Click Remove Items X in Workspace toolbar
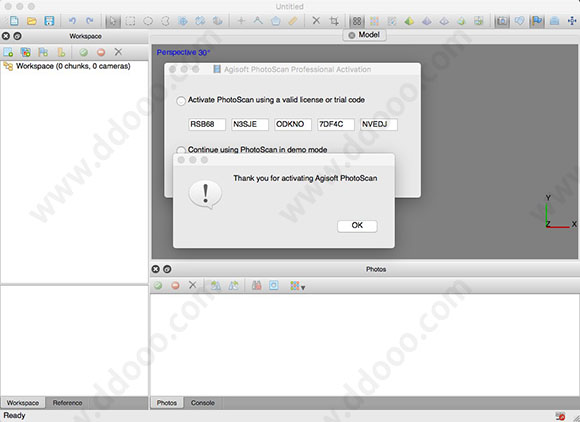 pyautogui.click(x=118, y=52)
